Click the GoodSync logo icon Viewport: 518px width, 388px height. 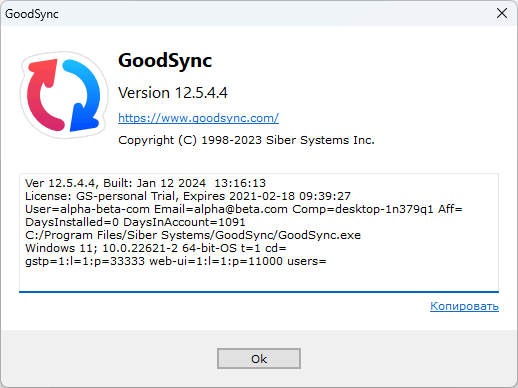pyautogui.click(x=64, y=95)
